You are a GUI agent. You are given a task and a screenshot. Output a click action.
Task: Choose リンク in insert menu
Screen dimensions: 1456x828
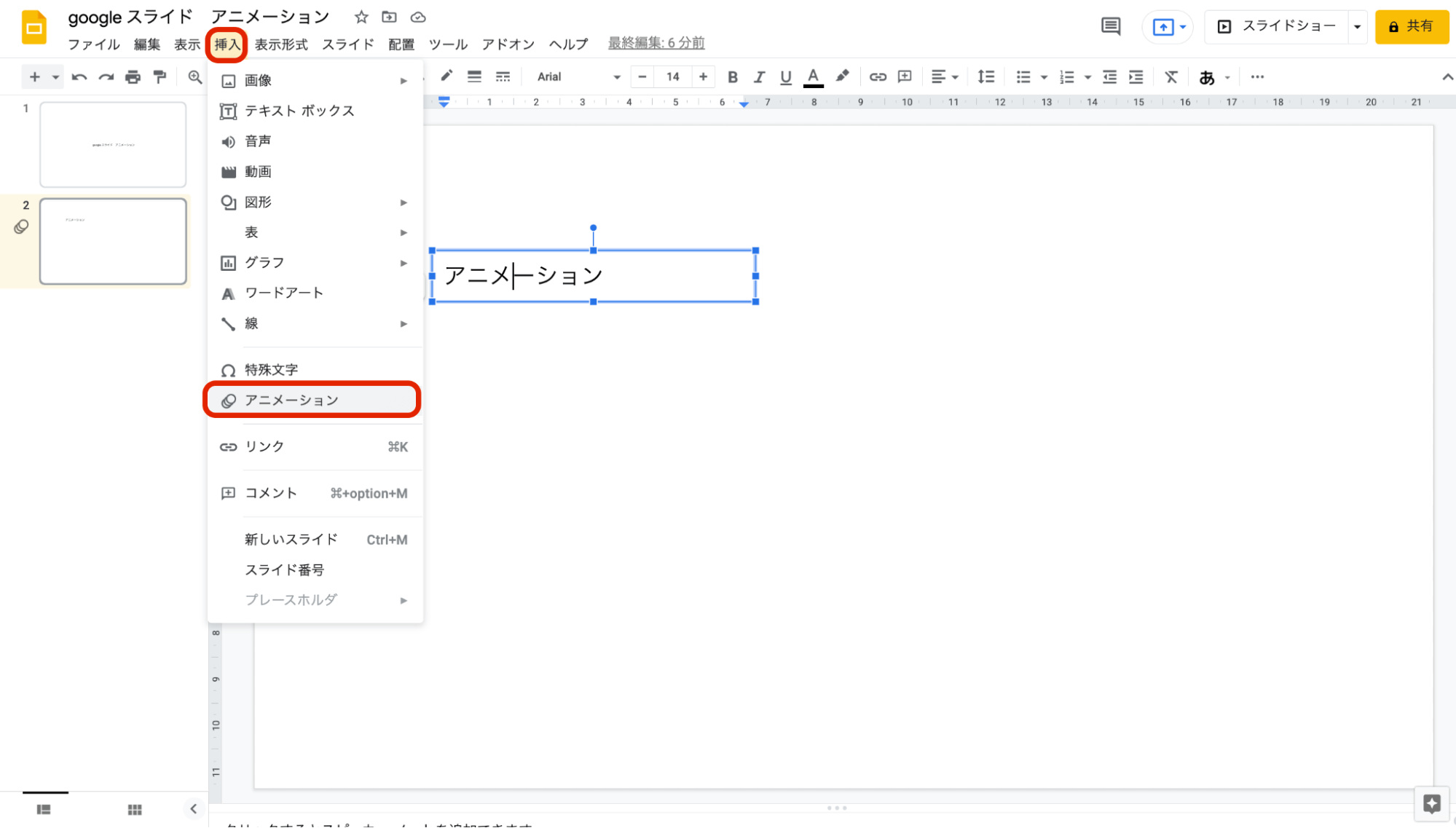(x=315, y=446)
